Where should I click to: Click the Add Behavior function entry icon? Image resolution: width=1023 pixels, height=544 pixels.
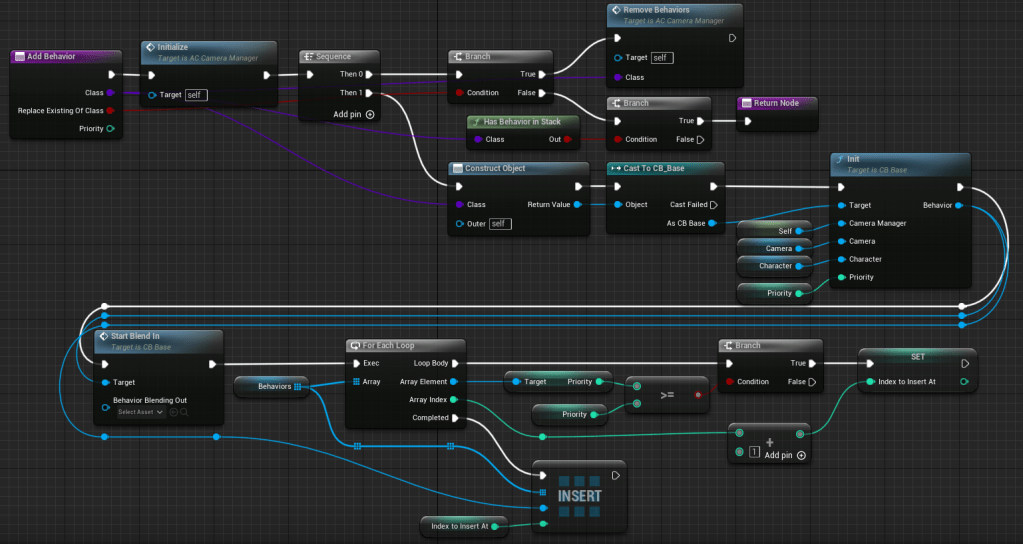click(20, 57)
